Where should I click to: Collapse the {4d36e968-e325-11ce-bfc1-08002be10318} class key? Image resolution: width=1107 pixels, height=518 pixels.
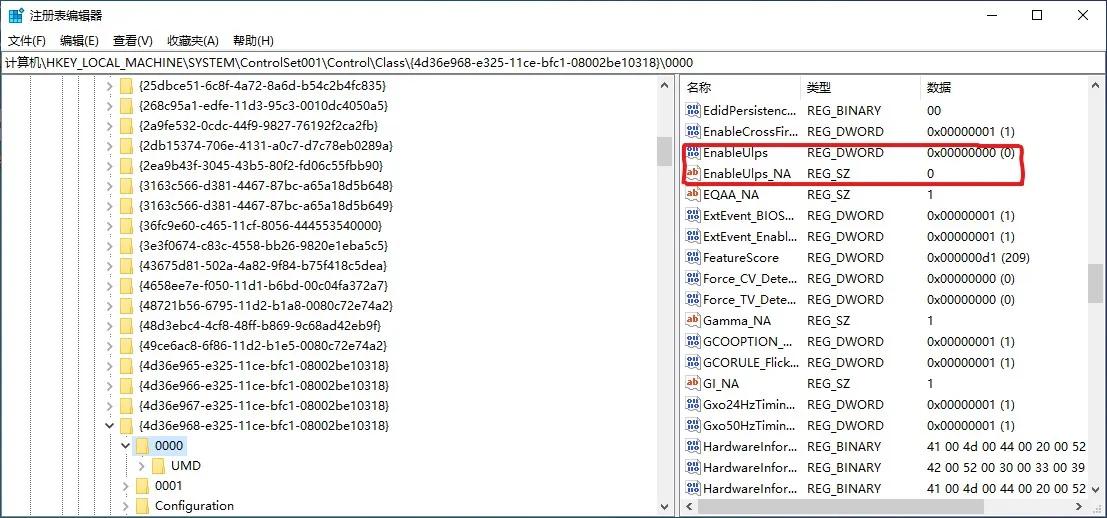click(109, 426)
